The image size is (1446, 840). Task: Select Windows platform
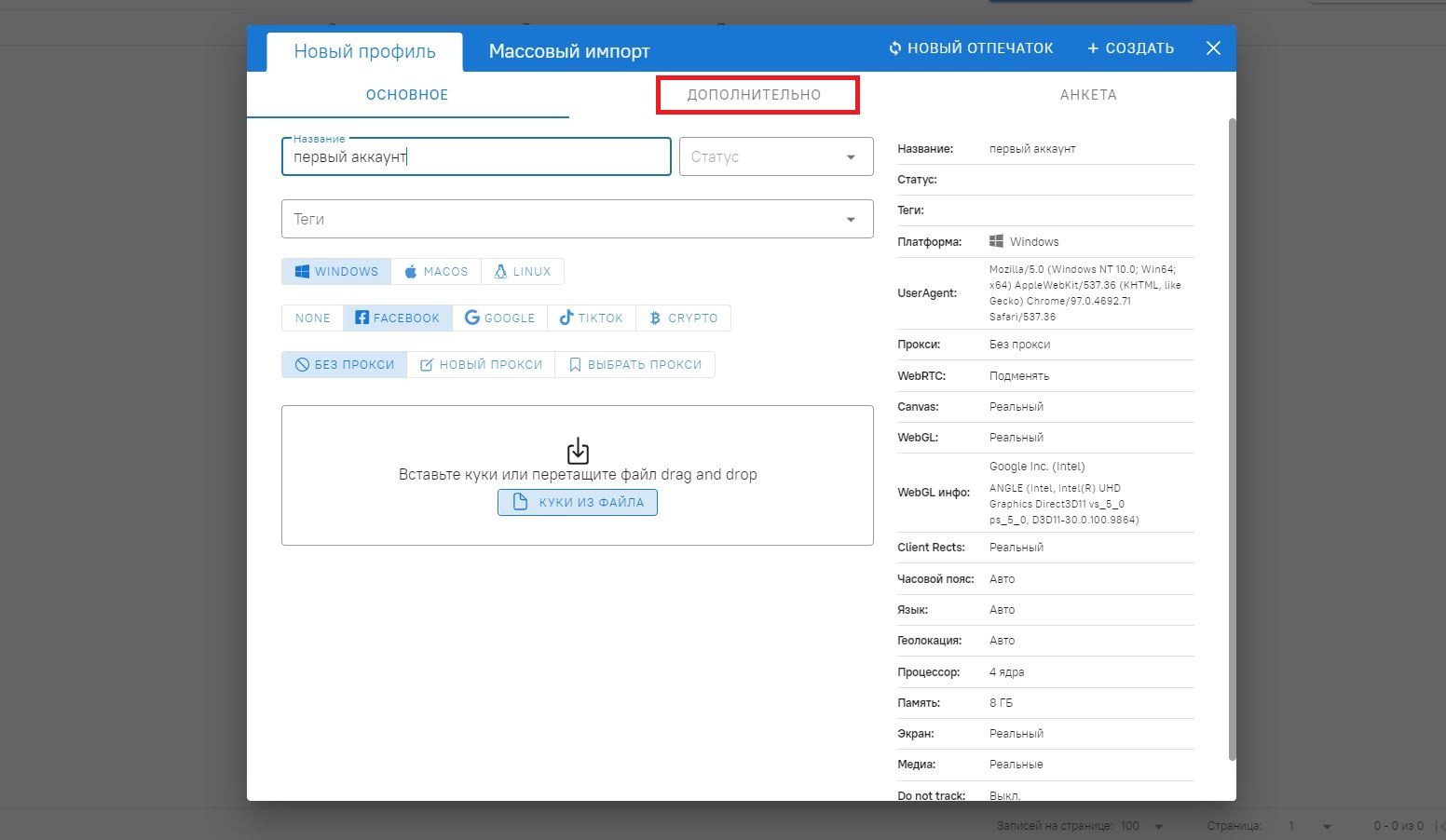tap(336, 272)
